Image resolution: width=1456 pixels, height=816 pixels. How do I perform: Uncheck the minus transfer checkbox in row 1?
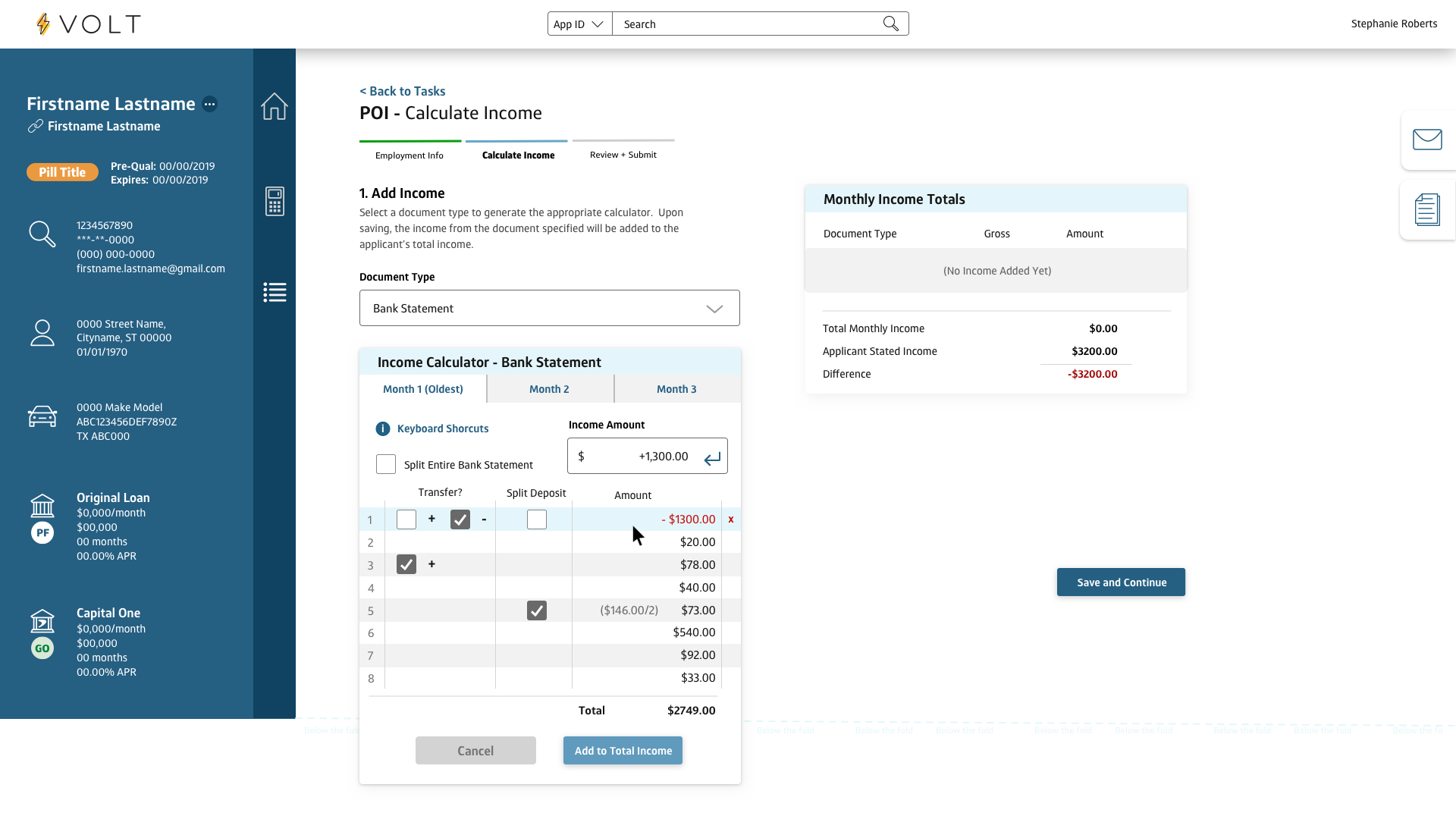(x=460, y=519)
